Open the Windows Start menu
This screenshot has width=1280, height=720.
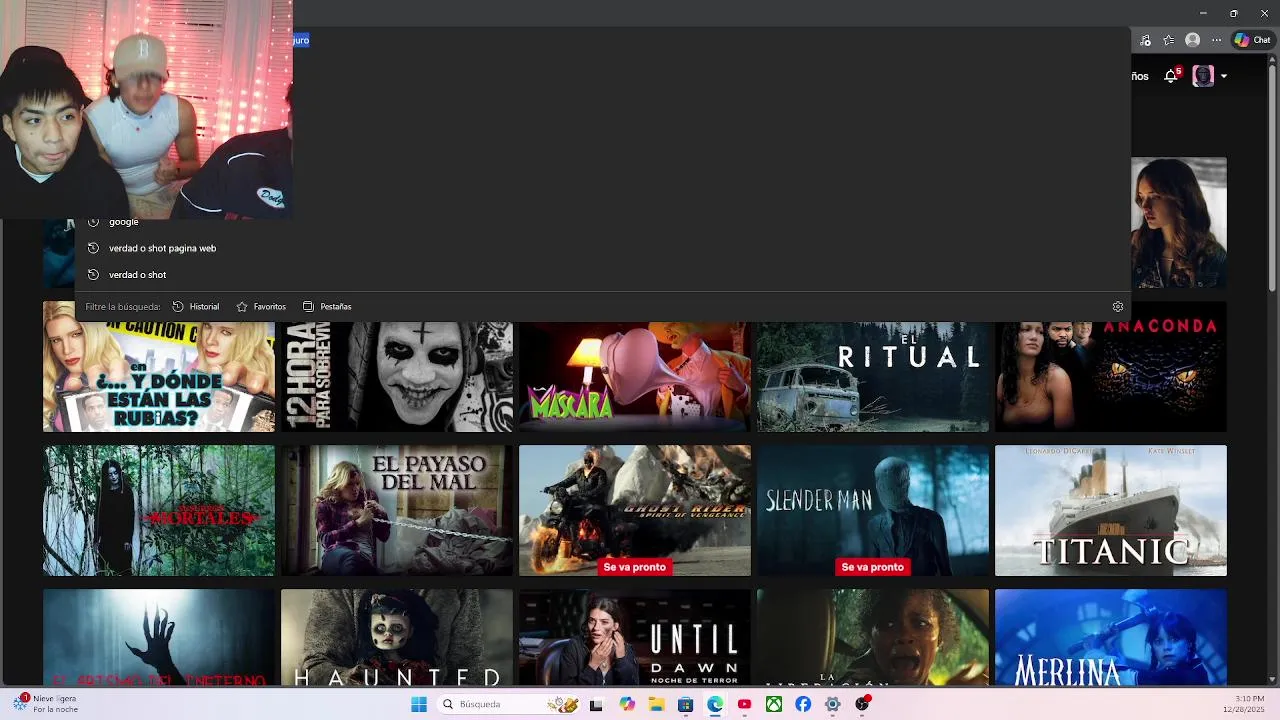419,704
